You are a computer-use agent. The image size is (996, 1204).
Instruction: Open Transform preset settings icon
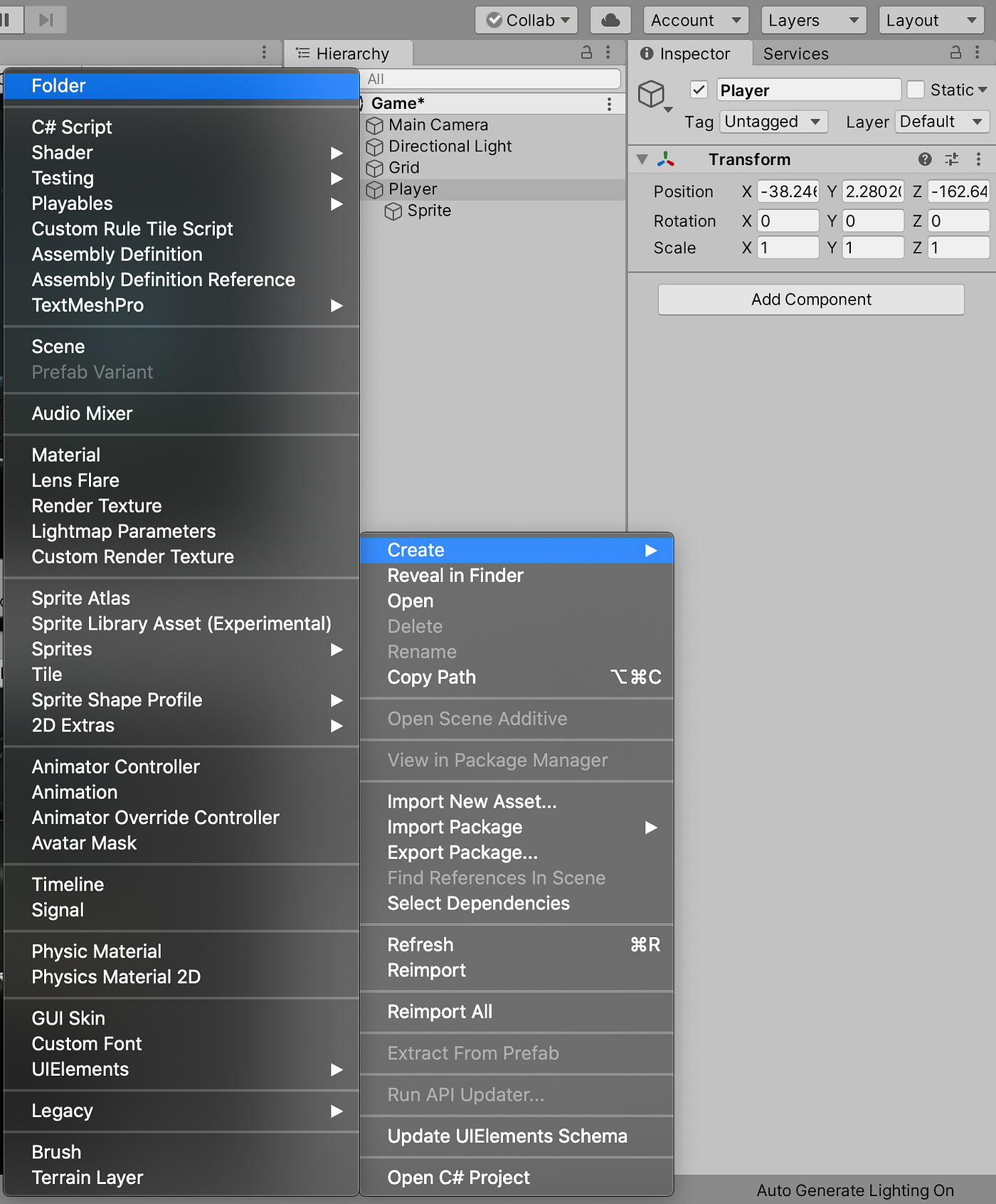(x=952, y=159)
